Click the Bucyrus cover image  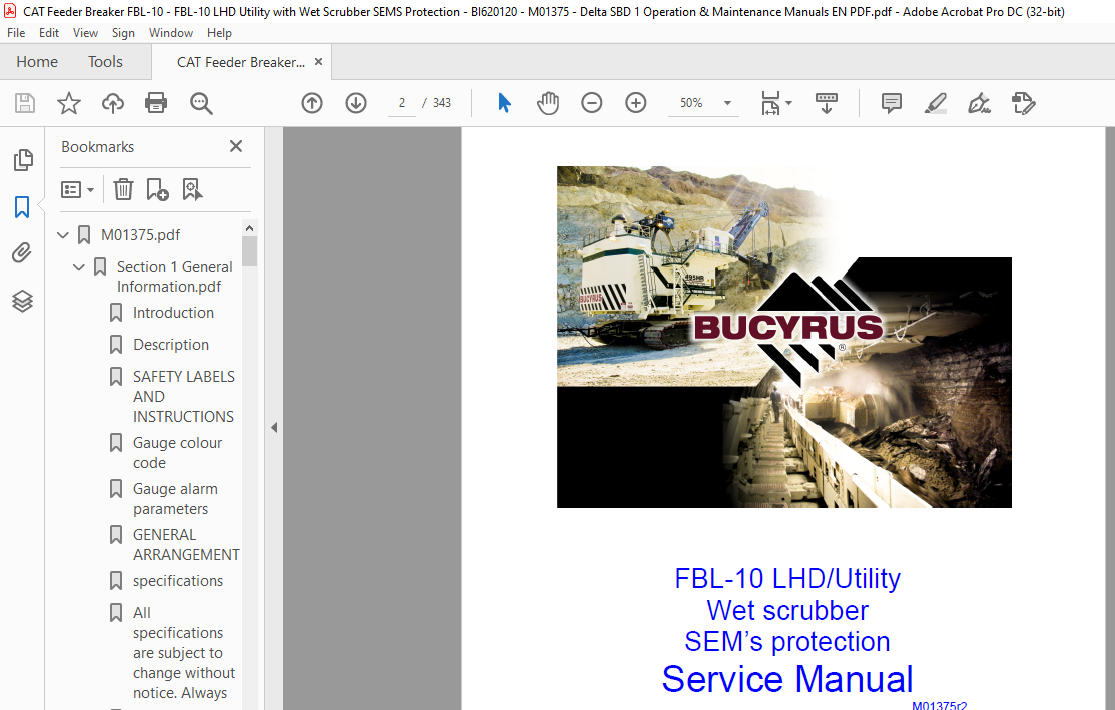coord(784,337)
